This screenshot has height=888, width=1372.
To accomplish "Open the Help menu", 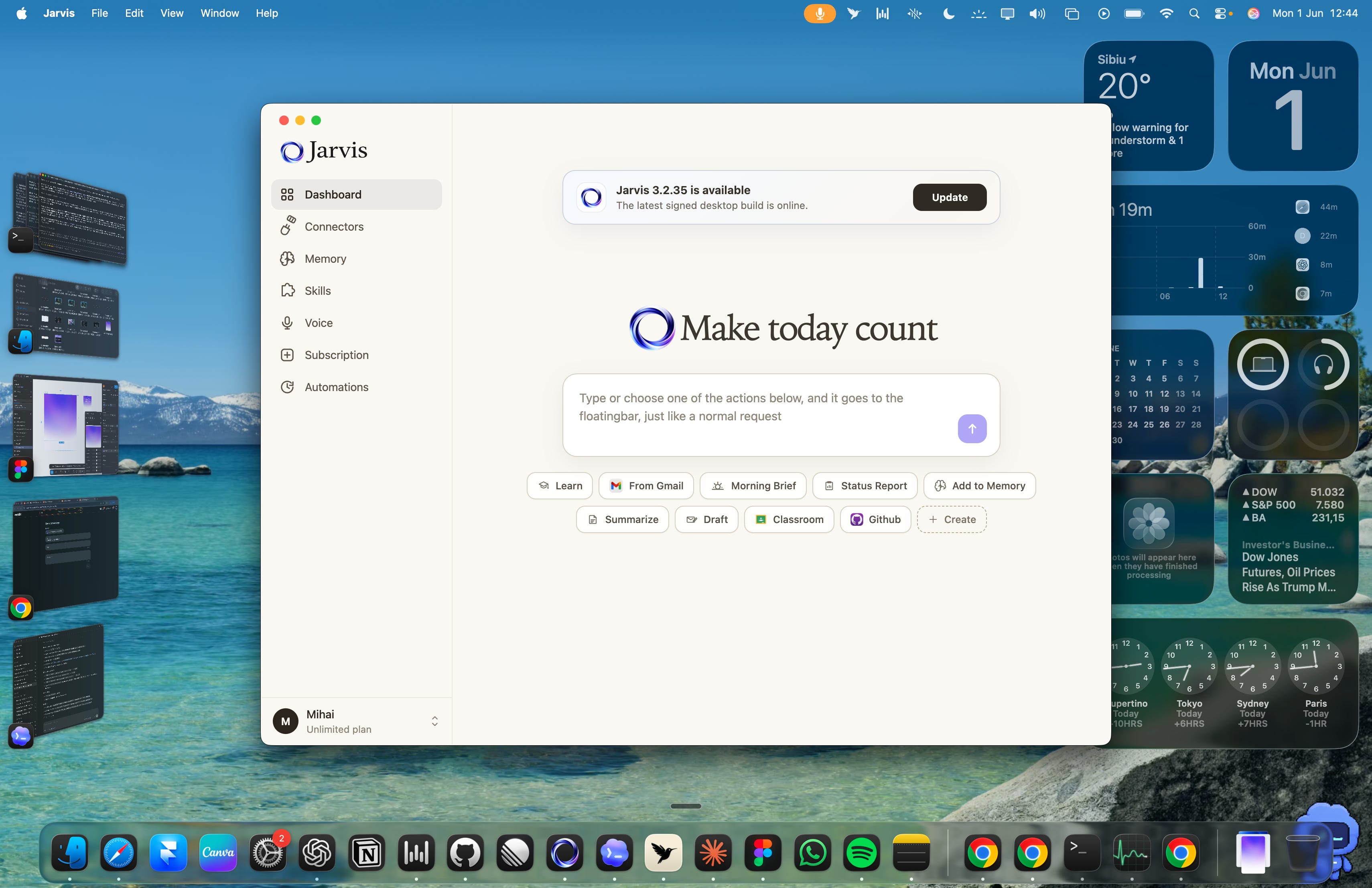I will click(267, 13).
